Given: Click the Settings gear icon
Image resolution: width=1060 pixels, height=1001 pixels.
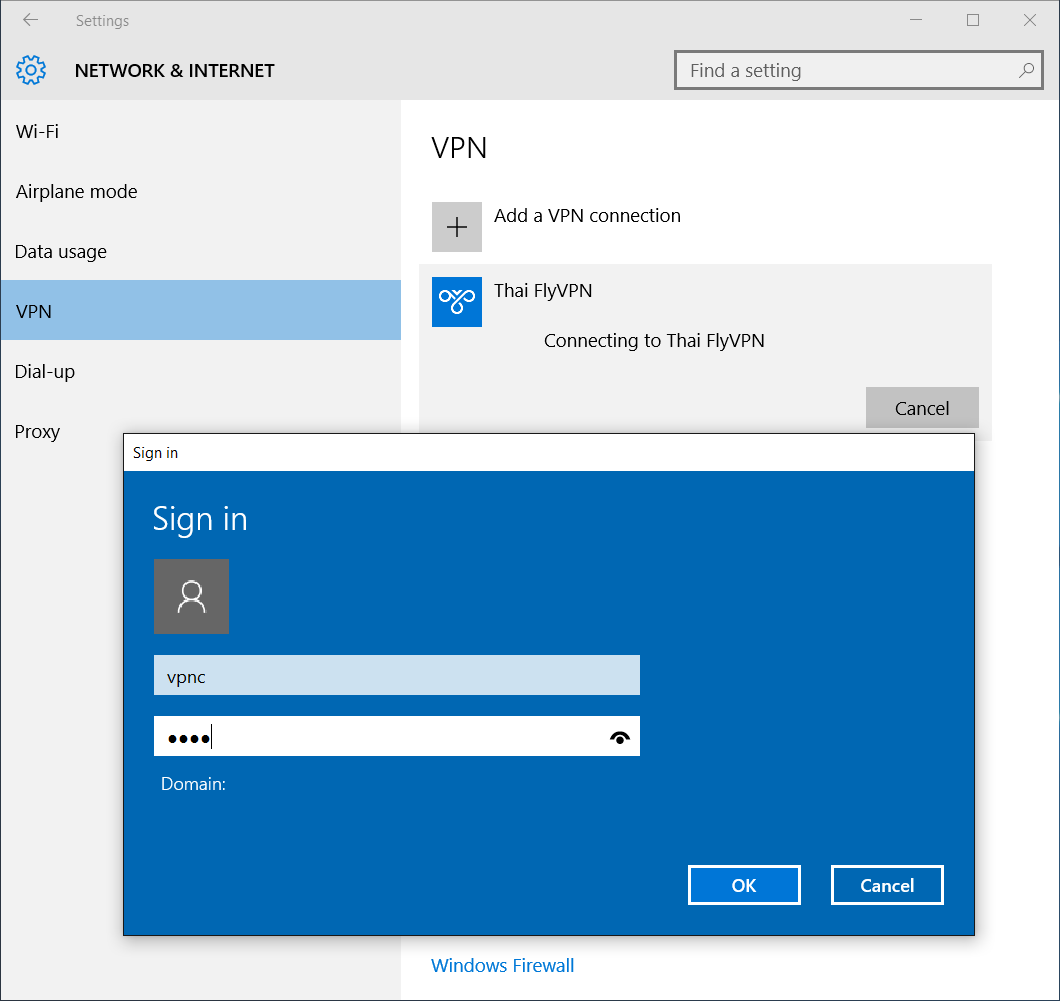Looking at the screenshot, I should (x=31, y=70).
